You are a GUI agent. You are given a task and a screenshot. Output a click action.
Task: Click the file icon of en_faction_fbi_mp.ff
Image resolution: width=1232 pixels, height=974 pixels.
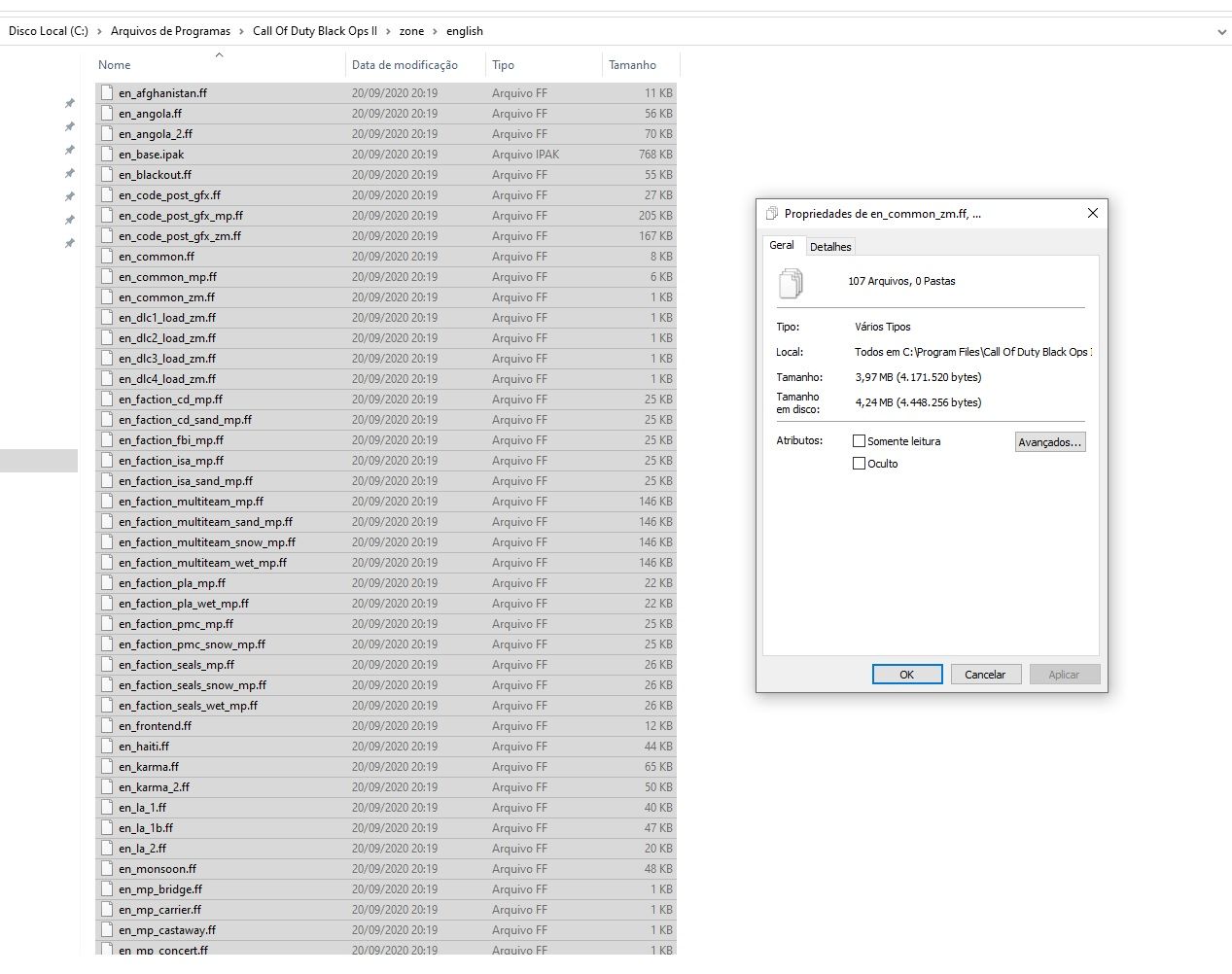click(x=107, y=440)
